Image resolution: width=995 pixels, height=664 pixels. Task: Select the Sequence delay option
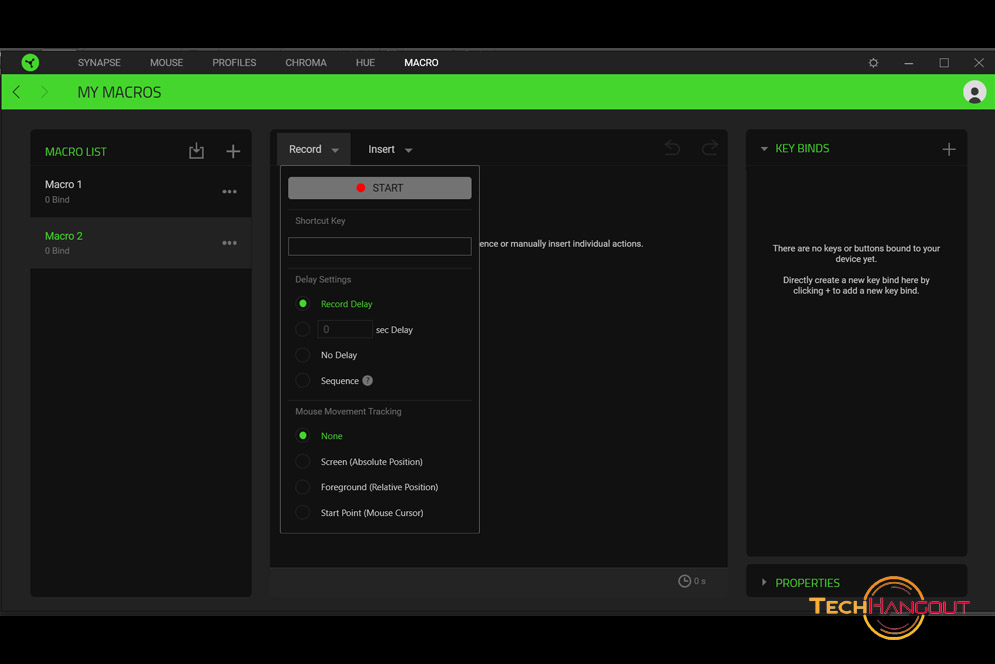point(303,381)
